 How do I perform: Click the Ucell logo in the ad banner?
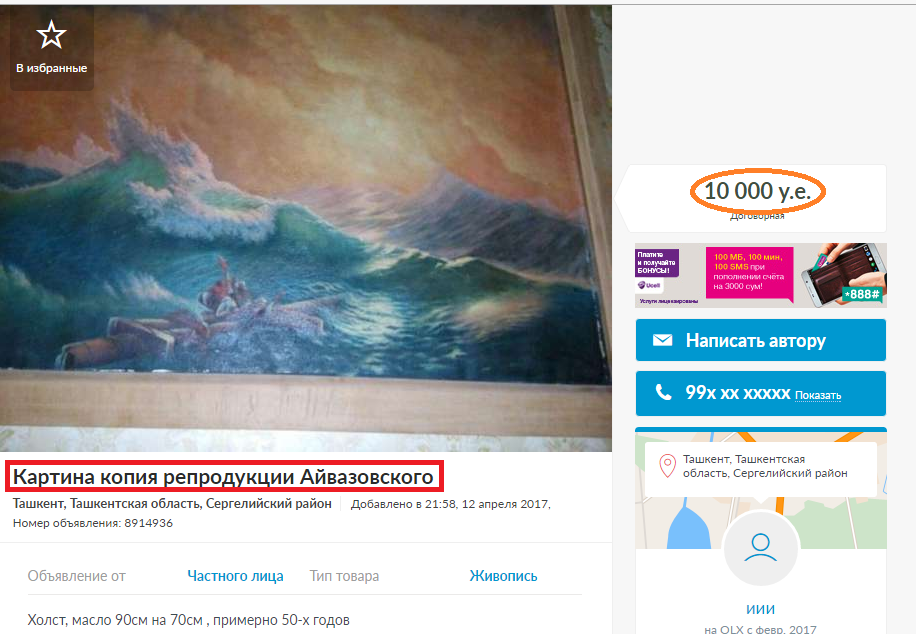tap(650, 286)
